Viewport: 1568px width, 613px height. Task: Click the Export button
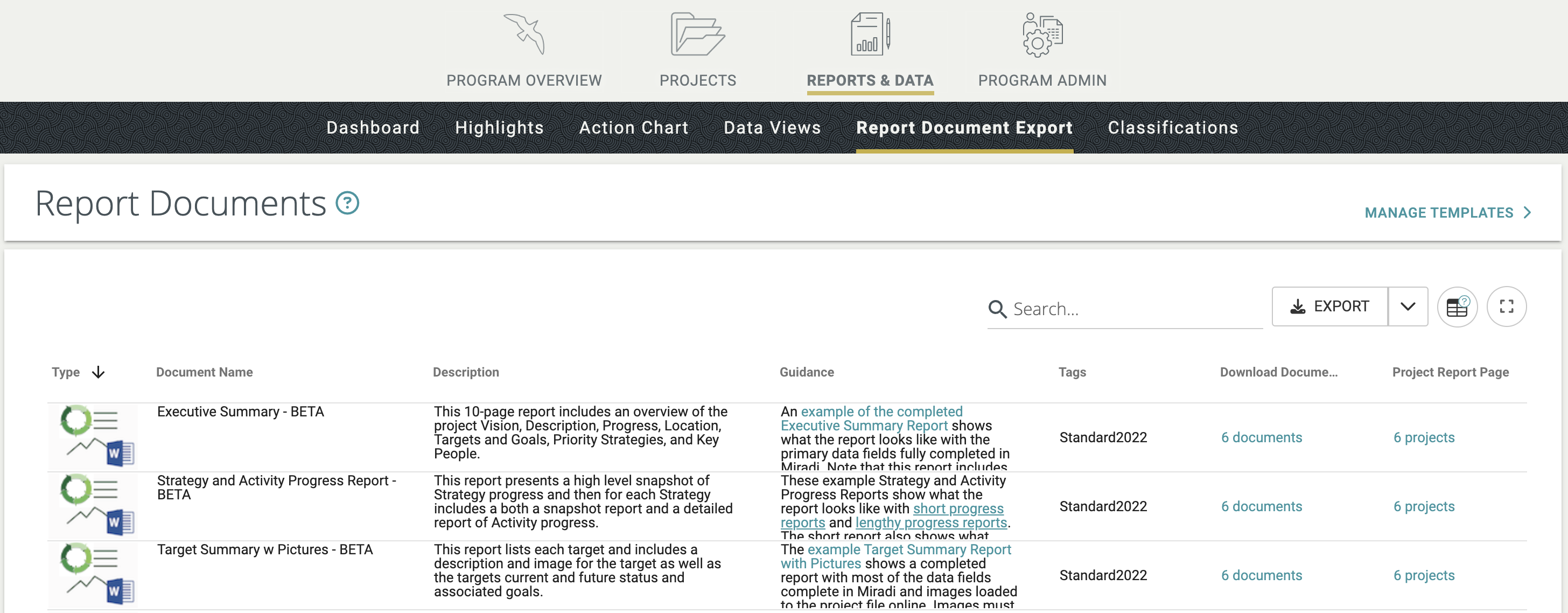click(1329, 306)
